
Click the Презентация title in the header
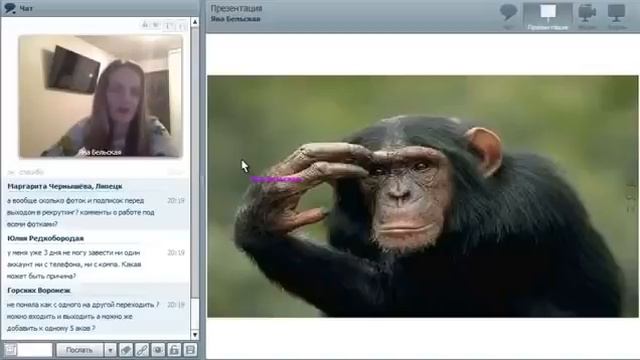(236, 8)
